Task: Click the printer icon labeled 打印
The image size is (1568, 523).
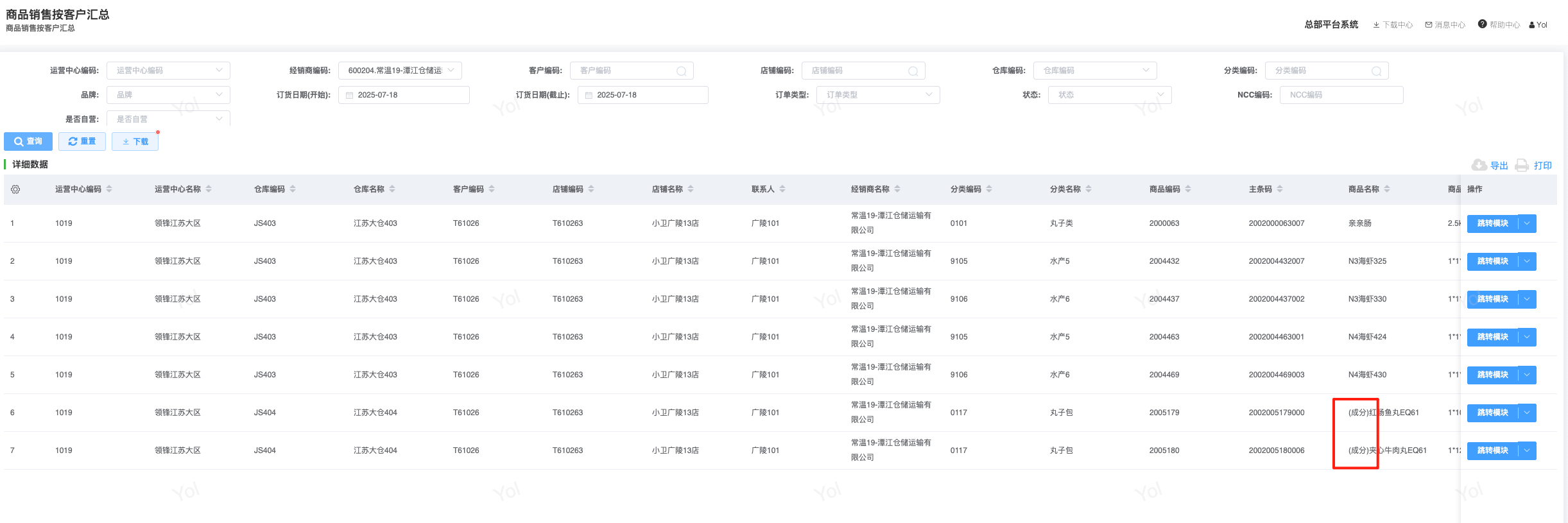Action: point(1521,166)
